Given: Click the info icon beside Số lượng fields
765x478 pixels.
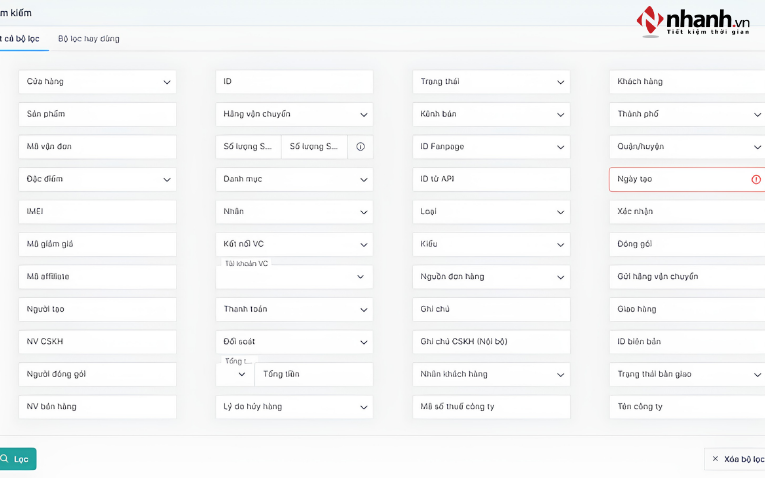Looking at the screenshot, I should pos(360,146).
